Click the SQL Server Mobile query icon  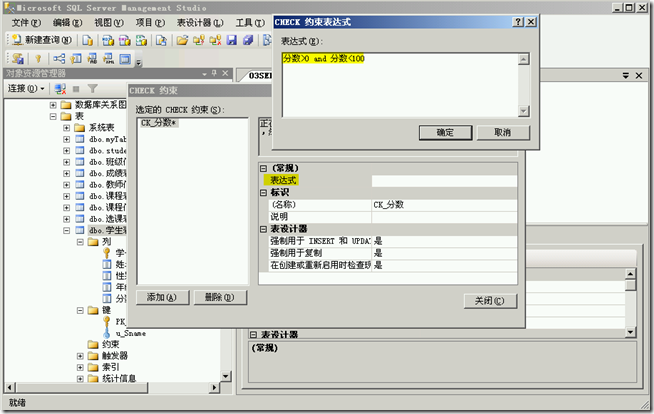coord(161,40)
